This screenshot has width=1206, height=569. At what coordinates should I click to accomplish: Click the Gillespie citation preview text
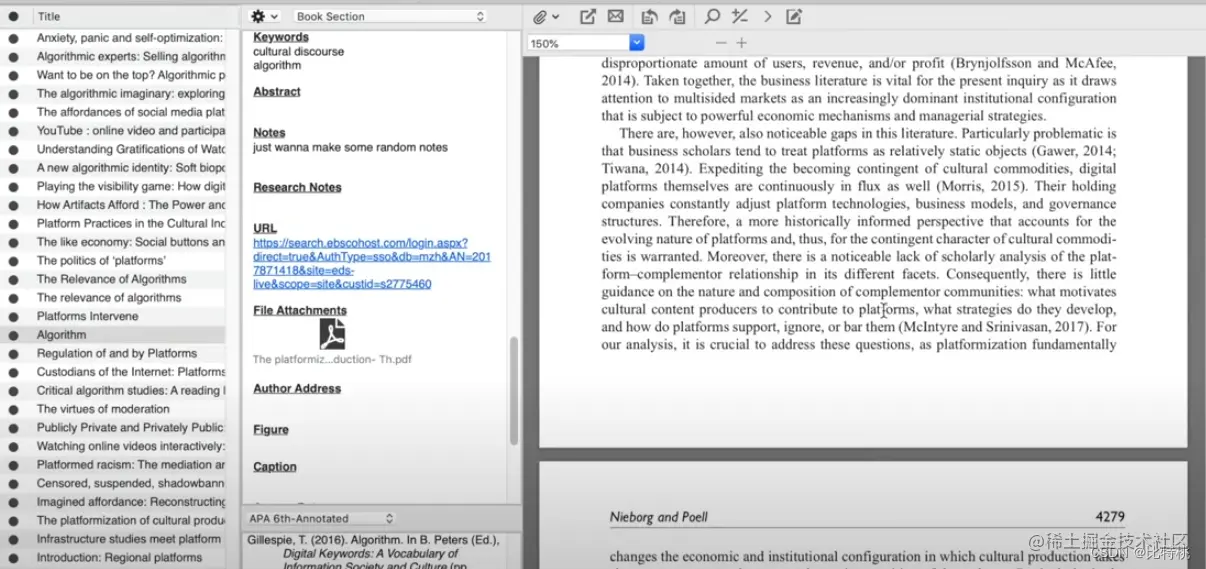(375, 553)
